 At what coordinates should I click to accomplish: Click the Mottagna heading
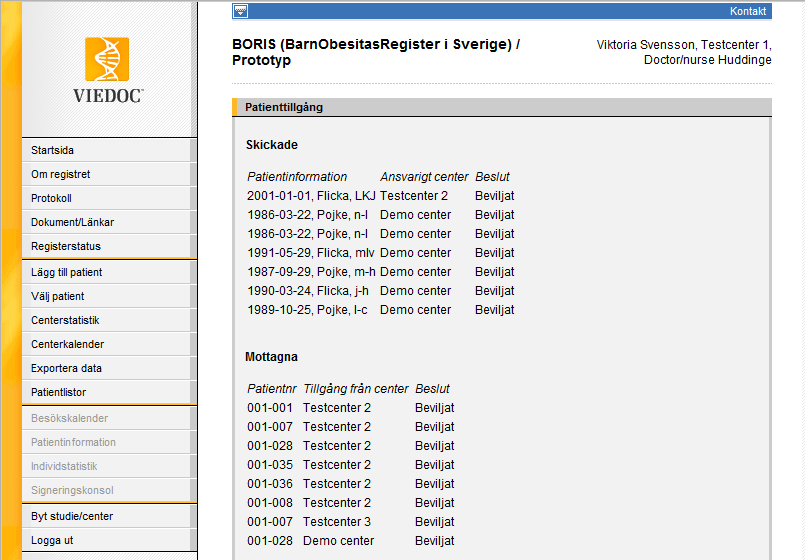tap(271, 357)
